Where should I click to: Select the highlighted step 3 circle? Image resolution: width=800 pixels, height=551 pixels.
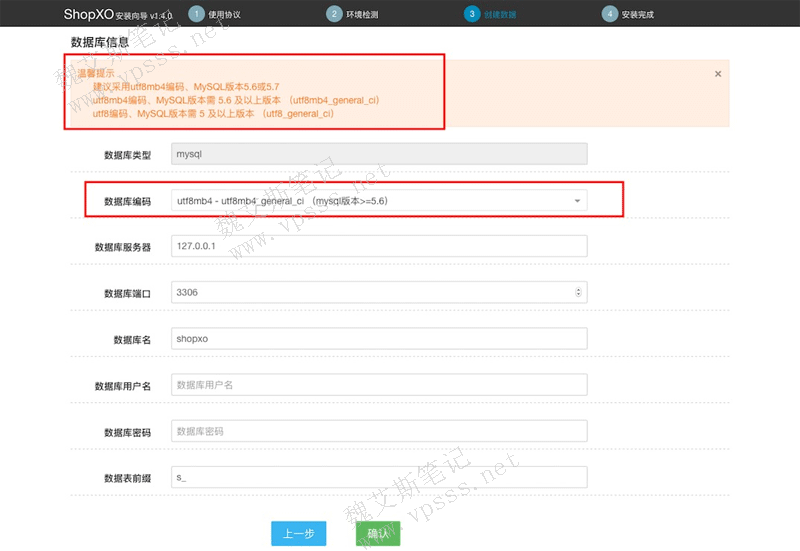(471, 14)
